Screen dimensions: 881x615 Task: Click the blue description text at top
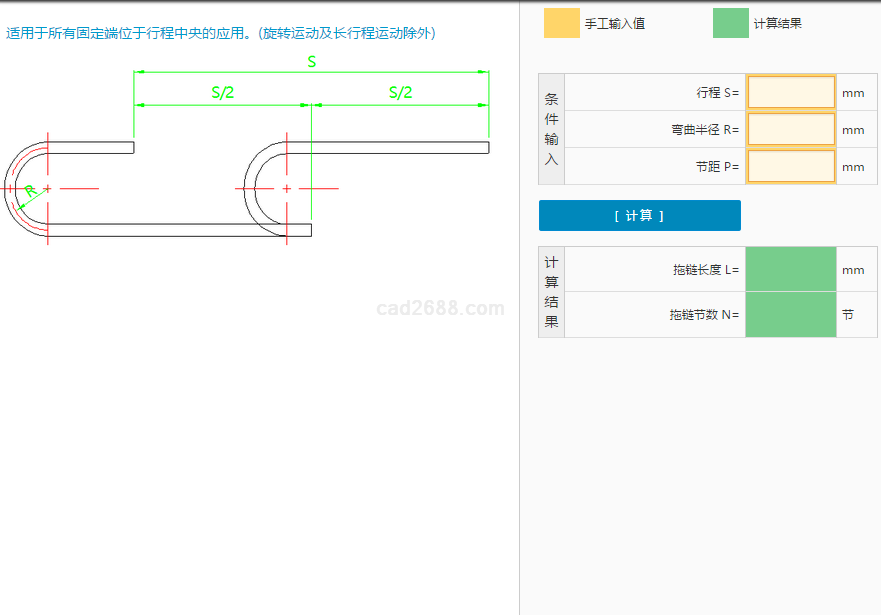click(x=221, y=33)
